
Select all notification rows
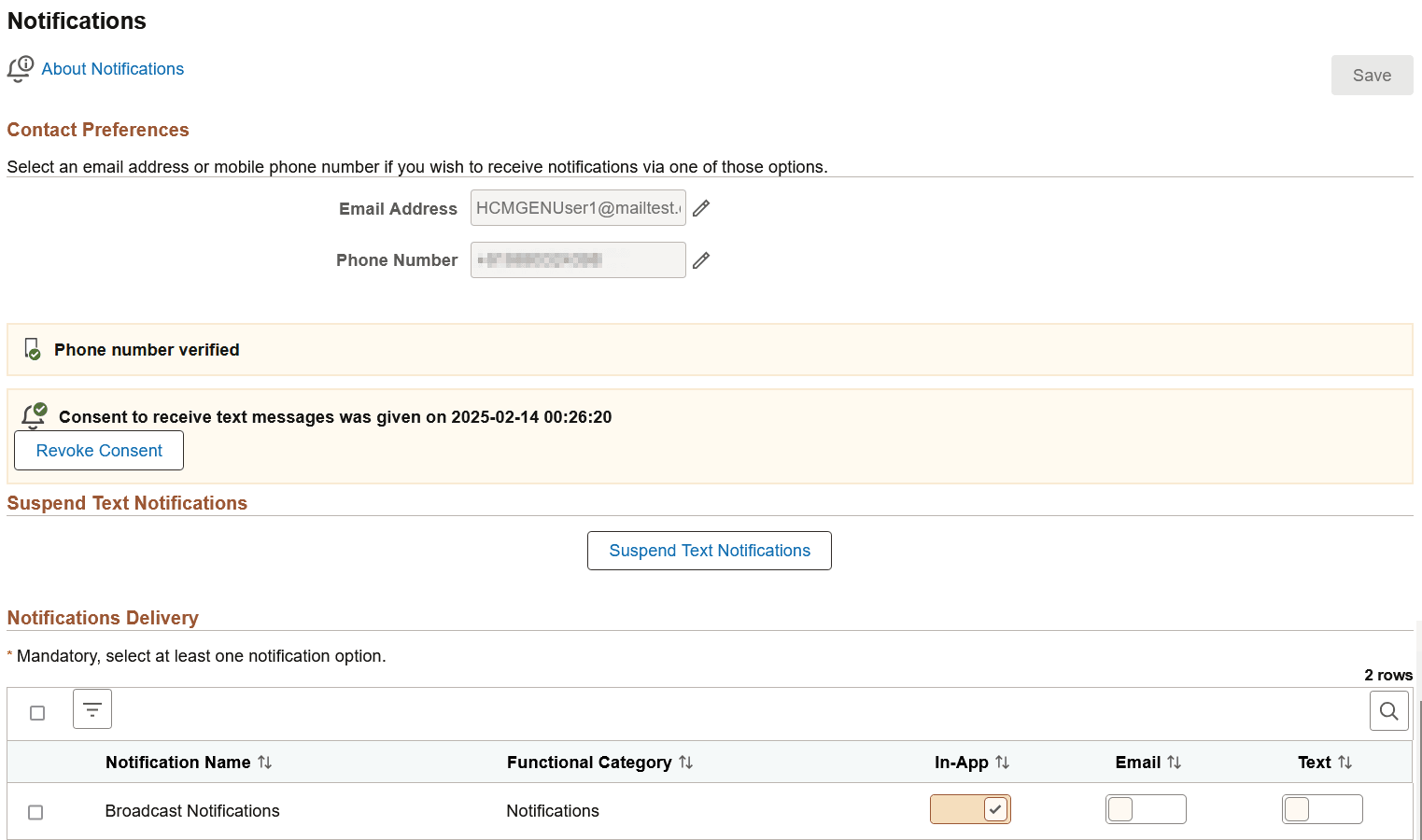click(36, 712)
